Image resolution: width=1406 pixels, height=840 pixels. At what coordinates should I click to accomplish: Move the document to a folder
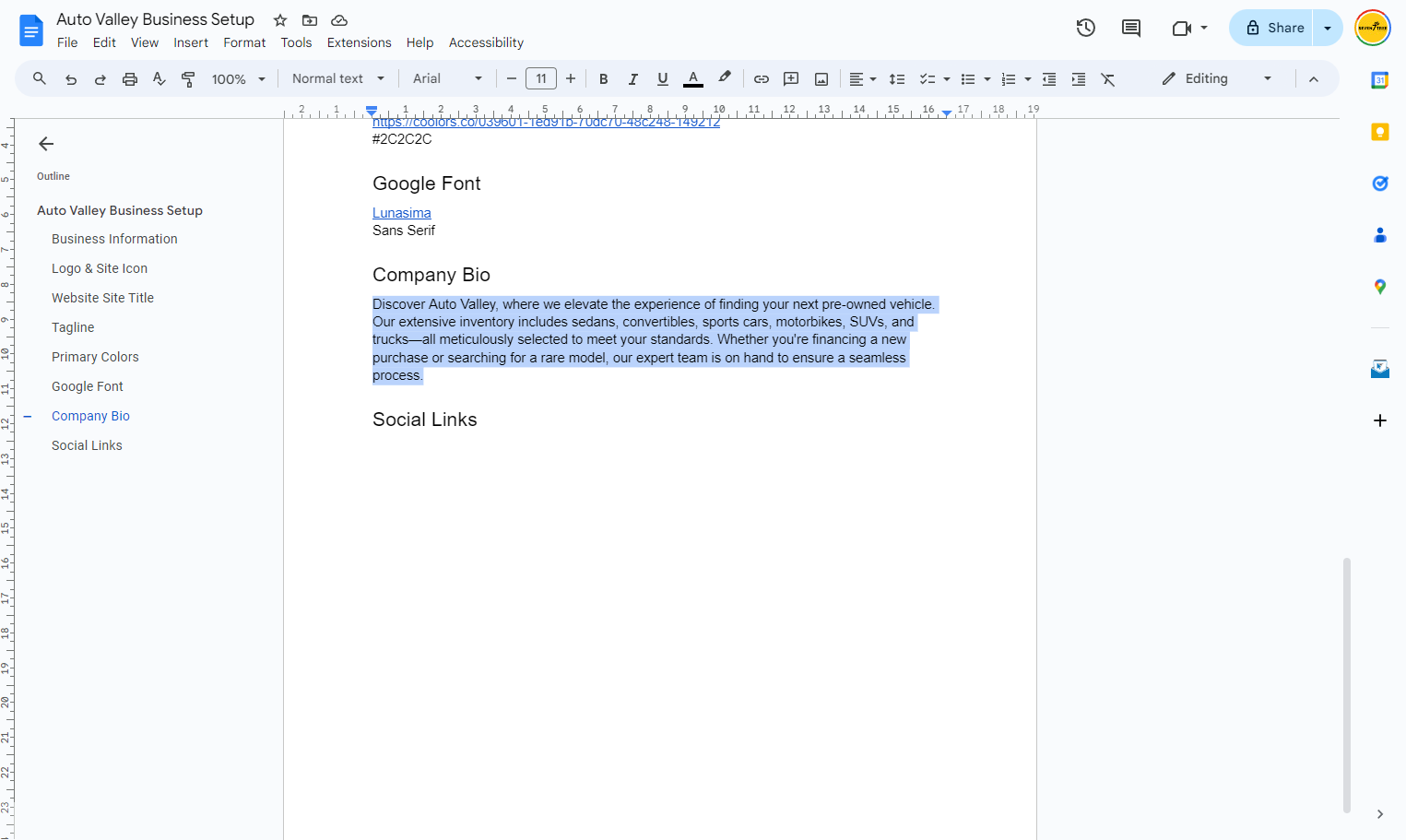[x=310, y=20]
